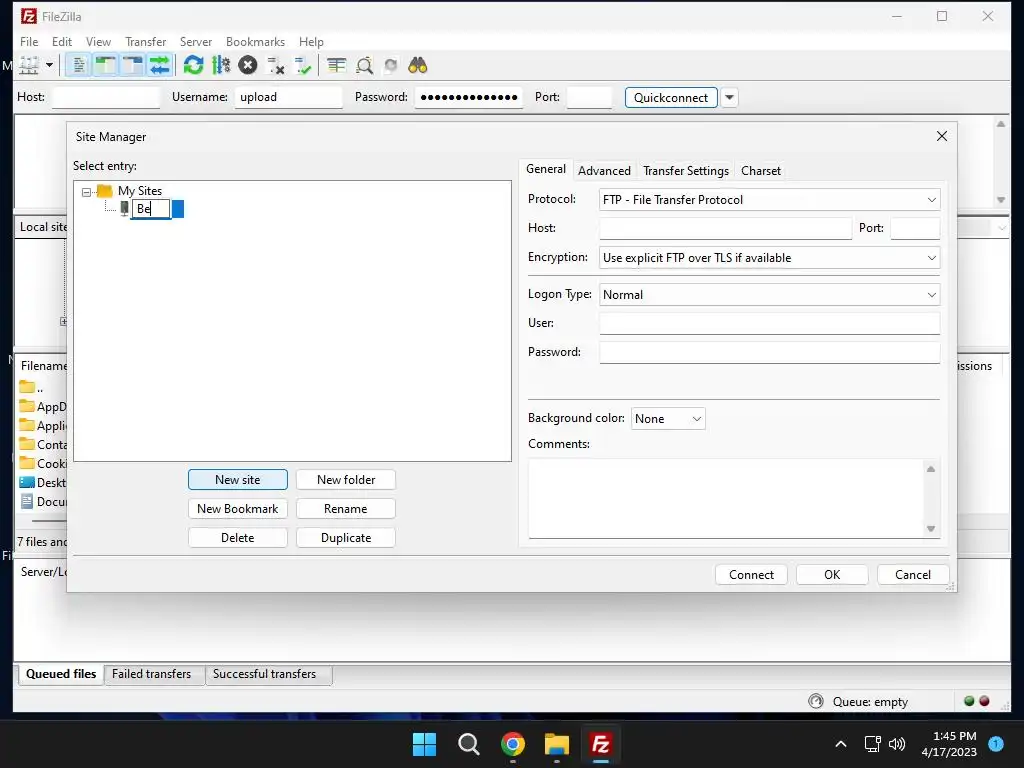Image resolution: width=1024 pixels, height=768 pixels.
Task: Show hidden system tray icons
Action: coord(841,744)
